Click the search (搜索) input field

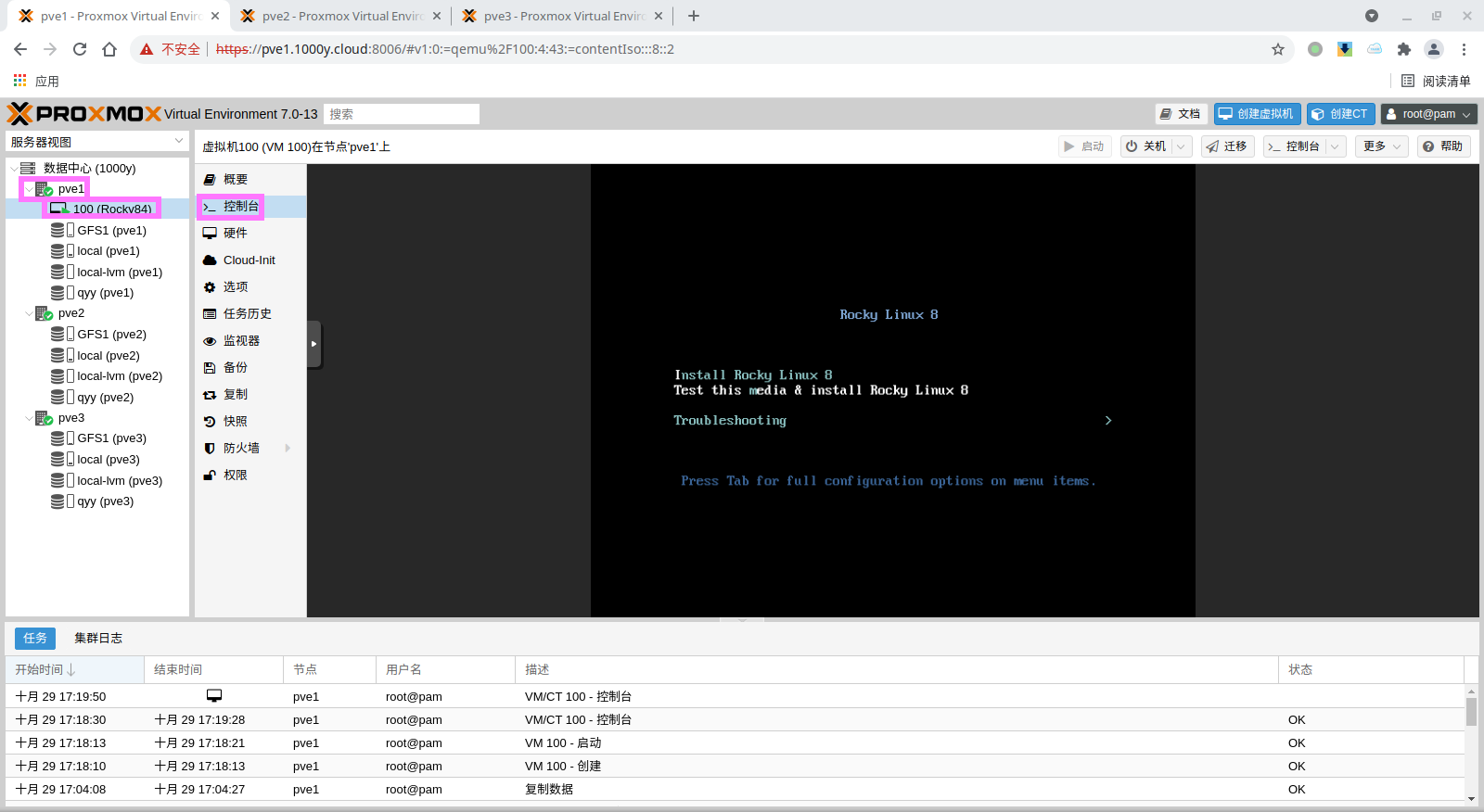click(x=402, y=114)
